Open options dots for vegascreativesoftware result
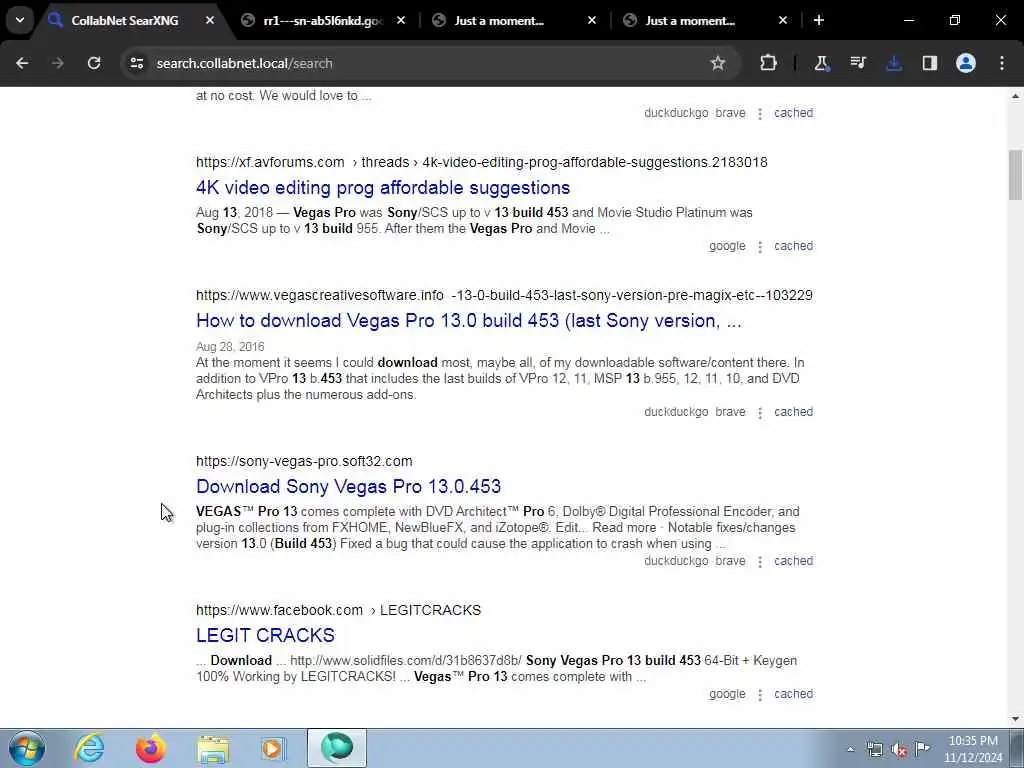Viewport: 1024px width, 768px height. [x=760, y=413]
